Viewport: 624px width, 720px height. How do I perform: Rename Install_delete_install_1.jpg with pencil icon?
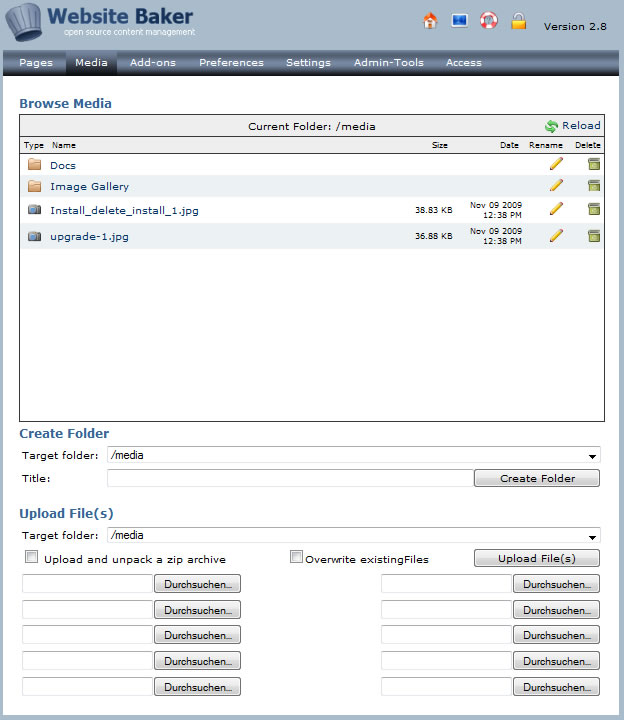tap(556, 209)
